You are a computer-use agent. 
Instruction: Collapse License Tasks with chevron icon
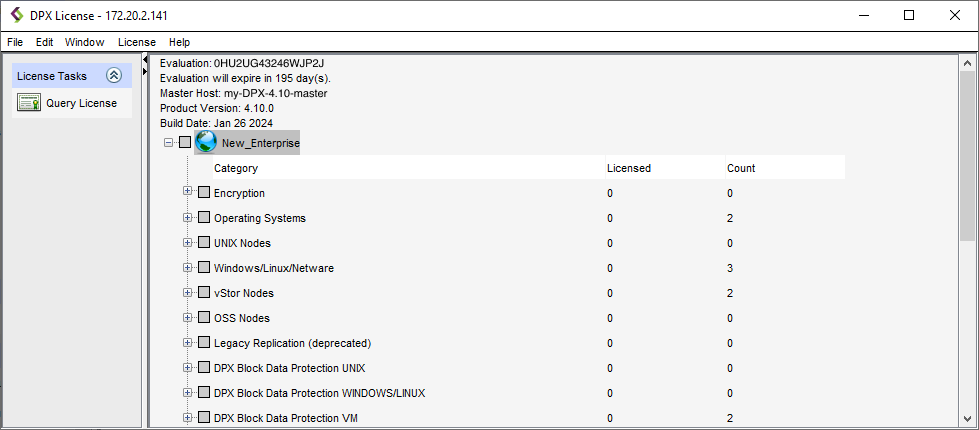[114, 76]
